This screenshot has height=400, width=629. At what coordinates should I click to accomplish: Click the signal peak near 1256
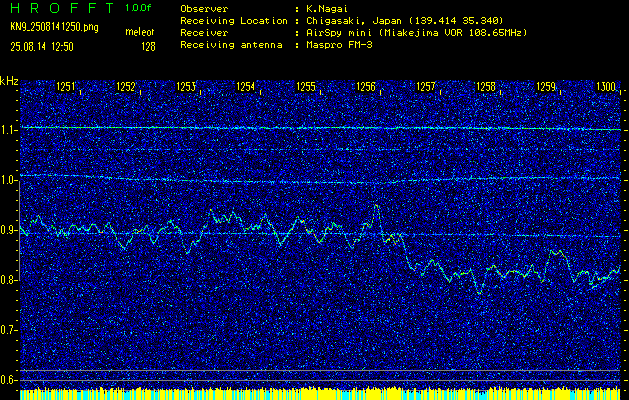376,207
